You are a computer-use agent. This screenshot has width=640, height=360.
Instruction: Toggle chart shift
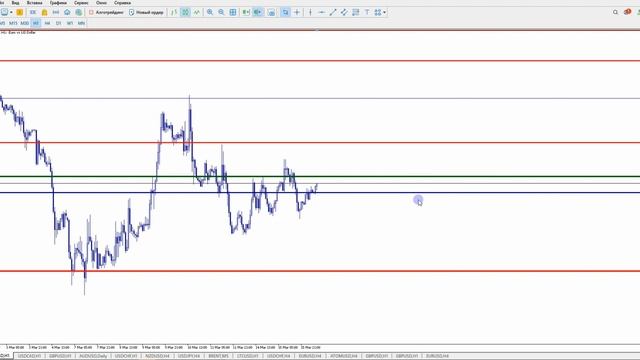pyautogui.click(x=258, y=12)
